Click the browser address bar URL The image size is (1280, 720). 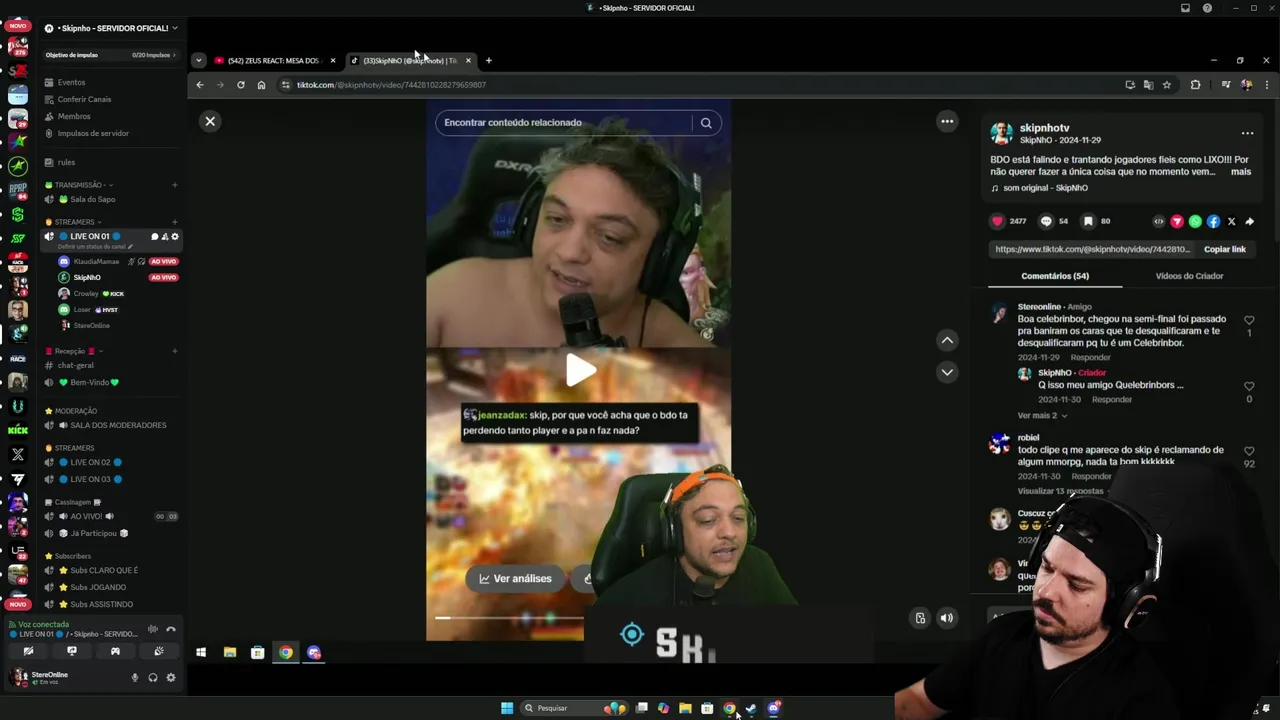coord(390,85)
